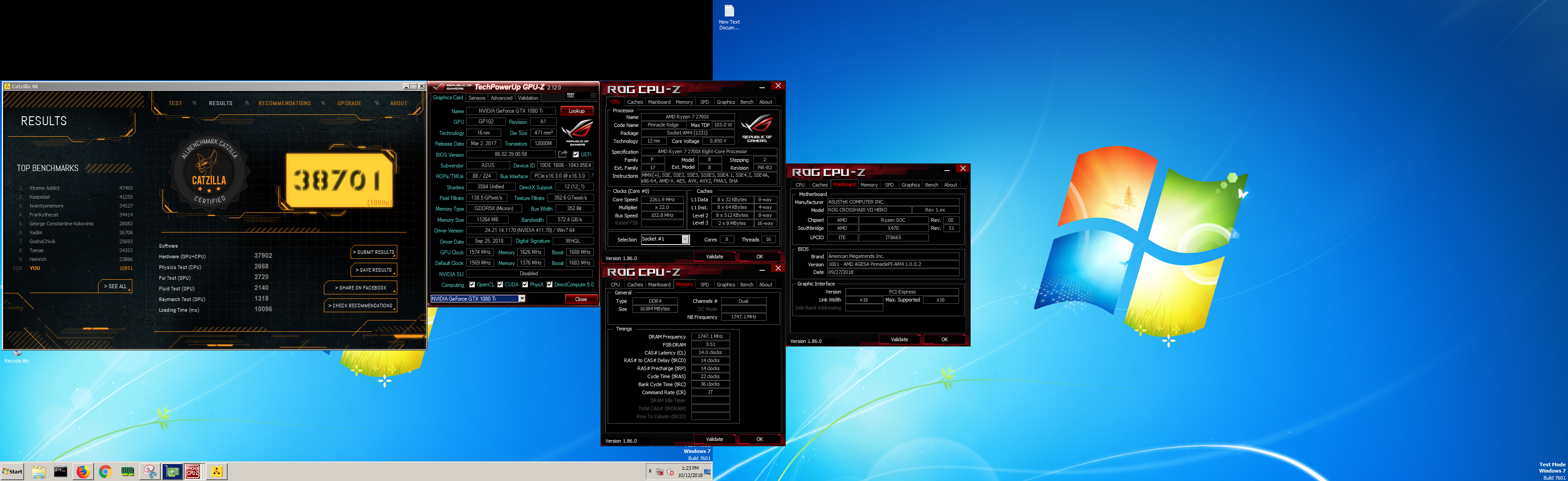Screen dimensions: 1568x481
Task: Launch Firefox from the taskbar
Action: 83,471
